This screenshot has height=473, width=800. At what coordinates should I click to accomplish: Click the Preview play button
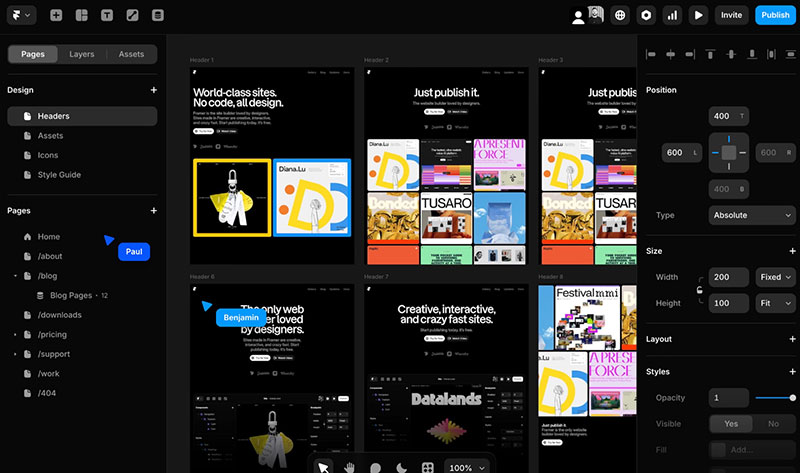pos(698,15)
